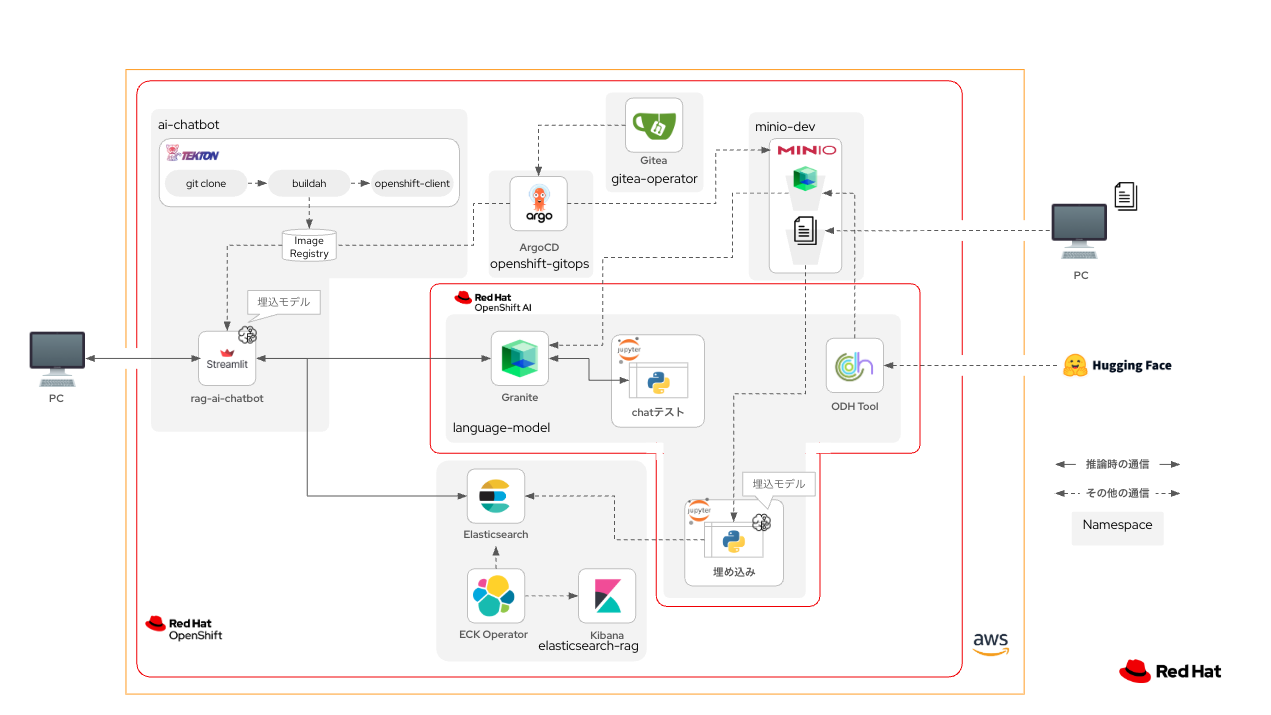Select the green cube in minio-dev bucket
The height and width of the screenshot is (715, 1271).
tap(806, 180)
